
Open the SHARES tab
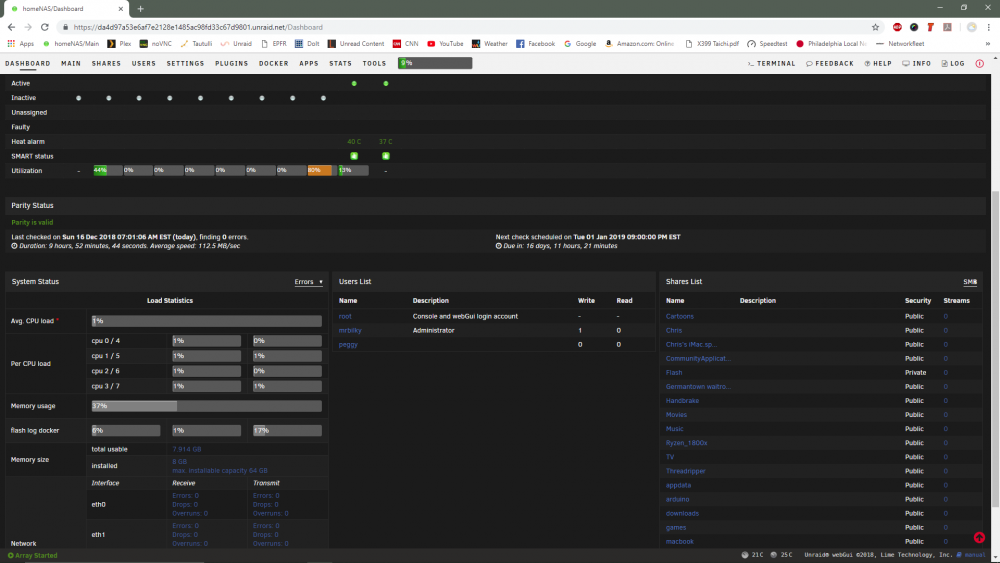coord(106,64)
